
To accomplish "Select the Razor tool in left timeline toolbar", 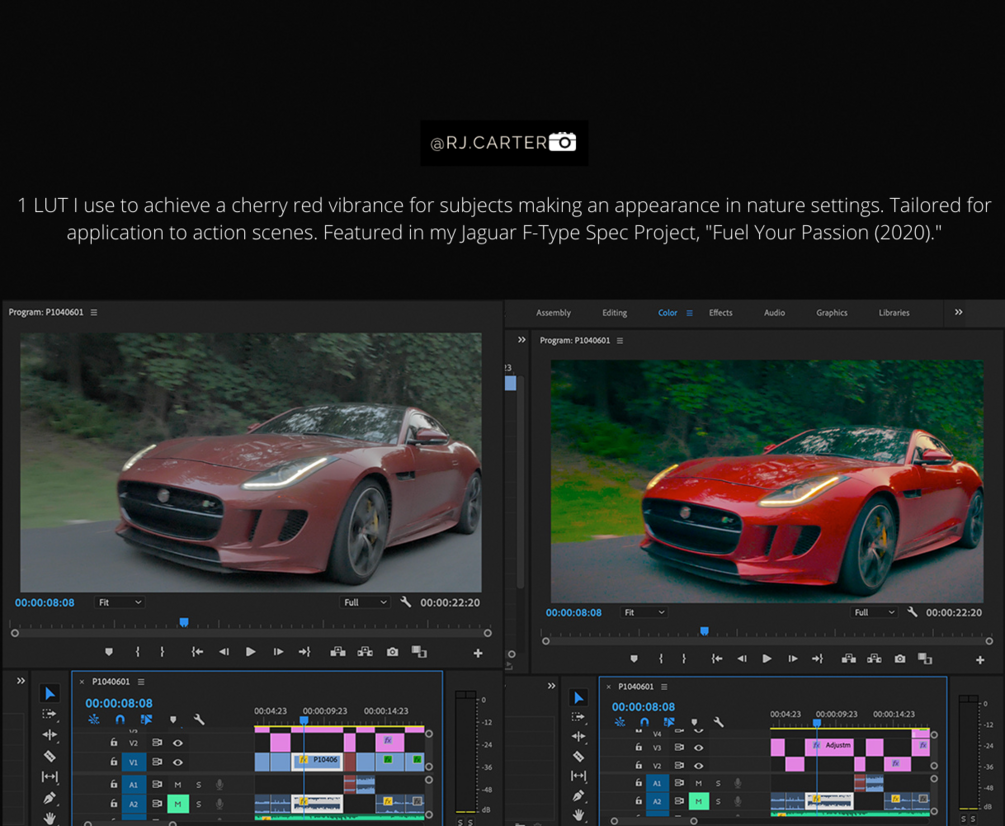I will (49, 756).
